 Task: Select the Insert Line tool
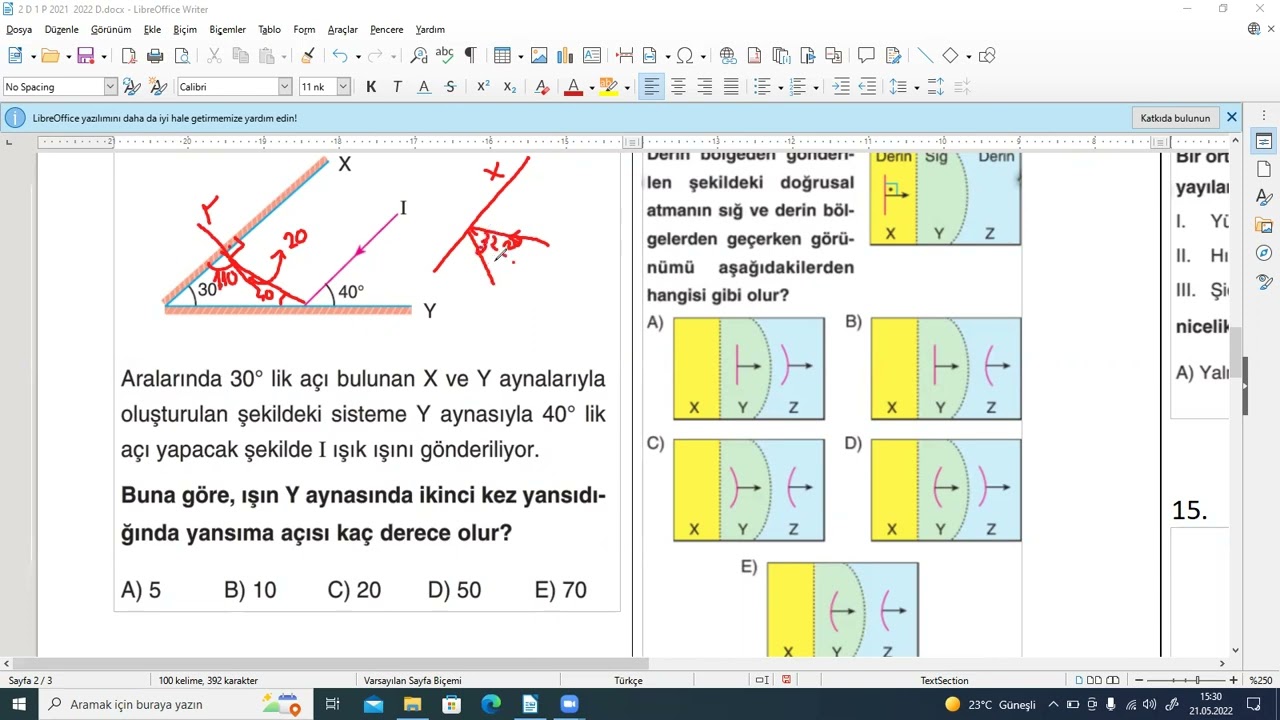click(925, 56)
